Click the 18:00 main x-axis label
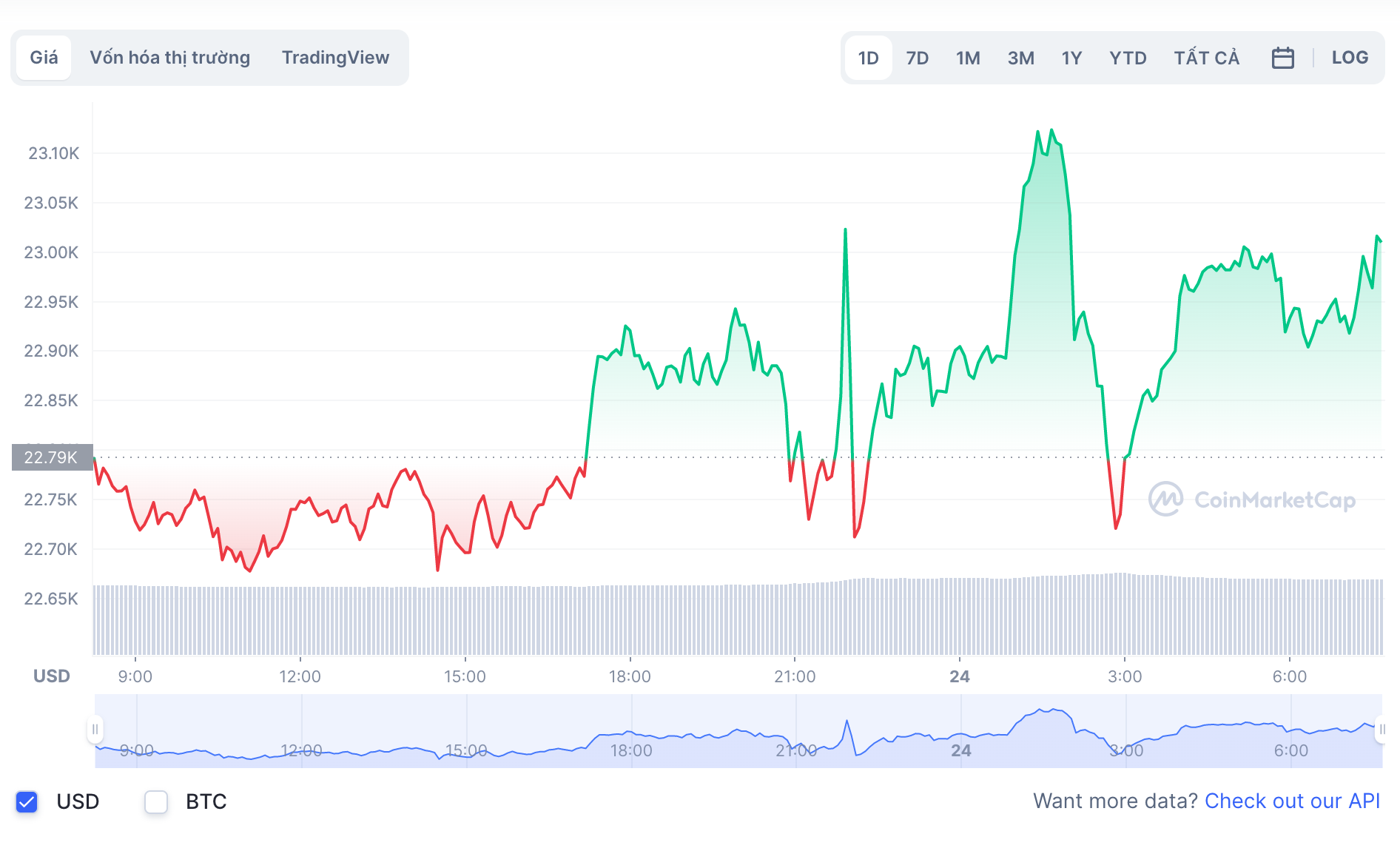Screen dimensions: 1400x851 pyautogui.click(x=630, y=676)
